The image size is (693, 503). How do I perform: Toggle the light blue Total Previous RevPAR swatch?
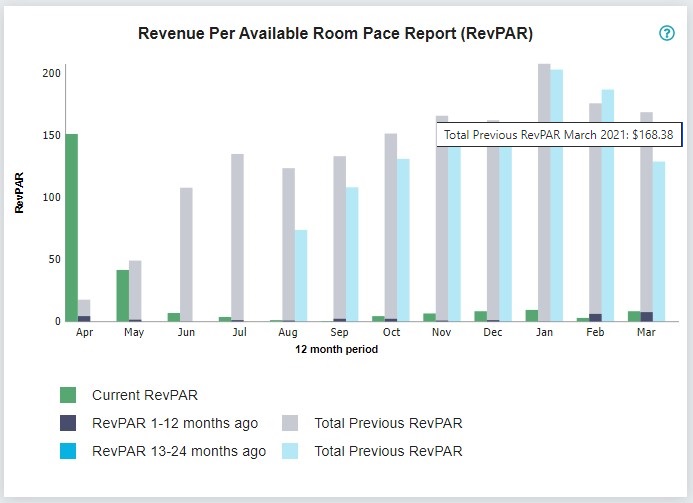[x=290, y=451]
